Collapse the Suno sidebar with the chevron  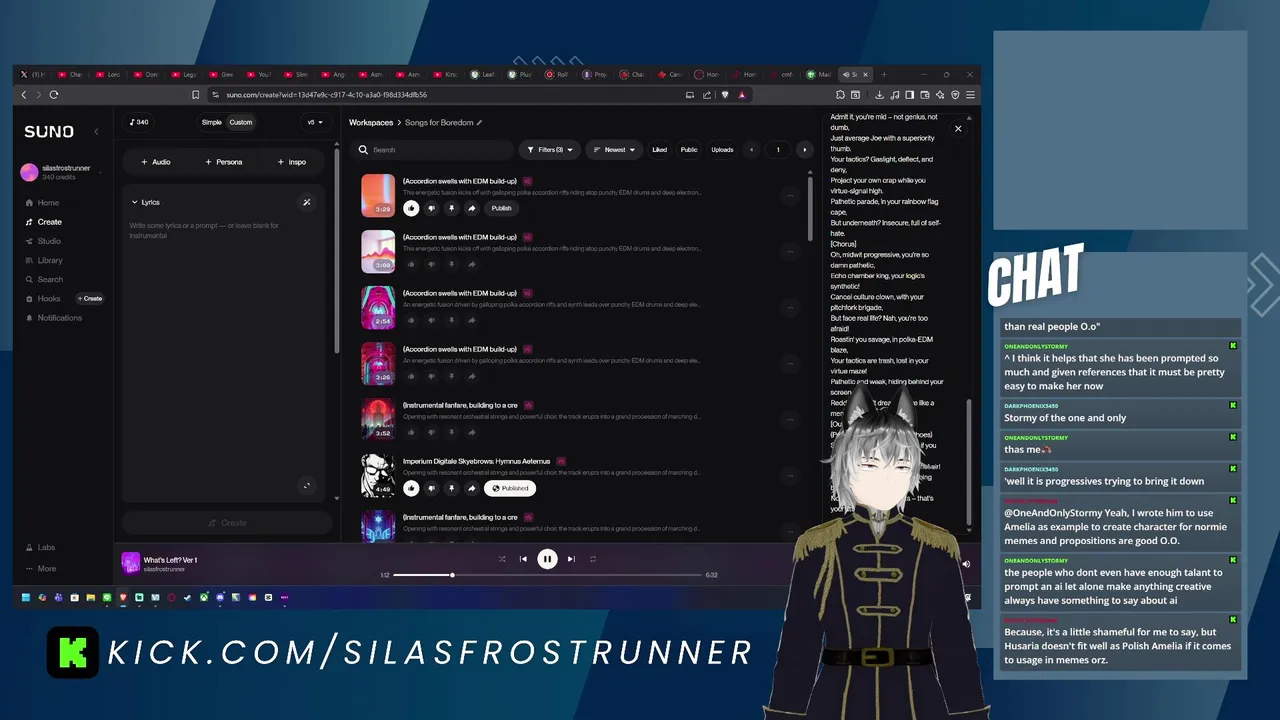click(x=96, y=131)
